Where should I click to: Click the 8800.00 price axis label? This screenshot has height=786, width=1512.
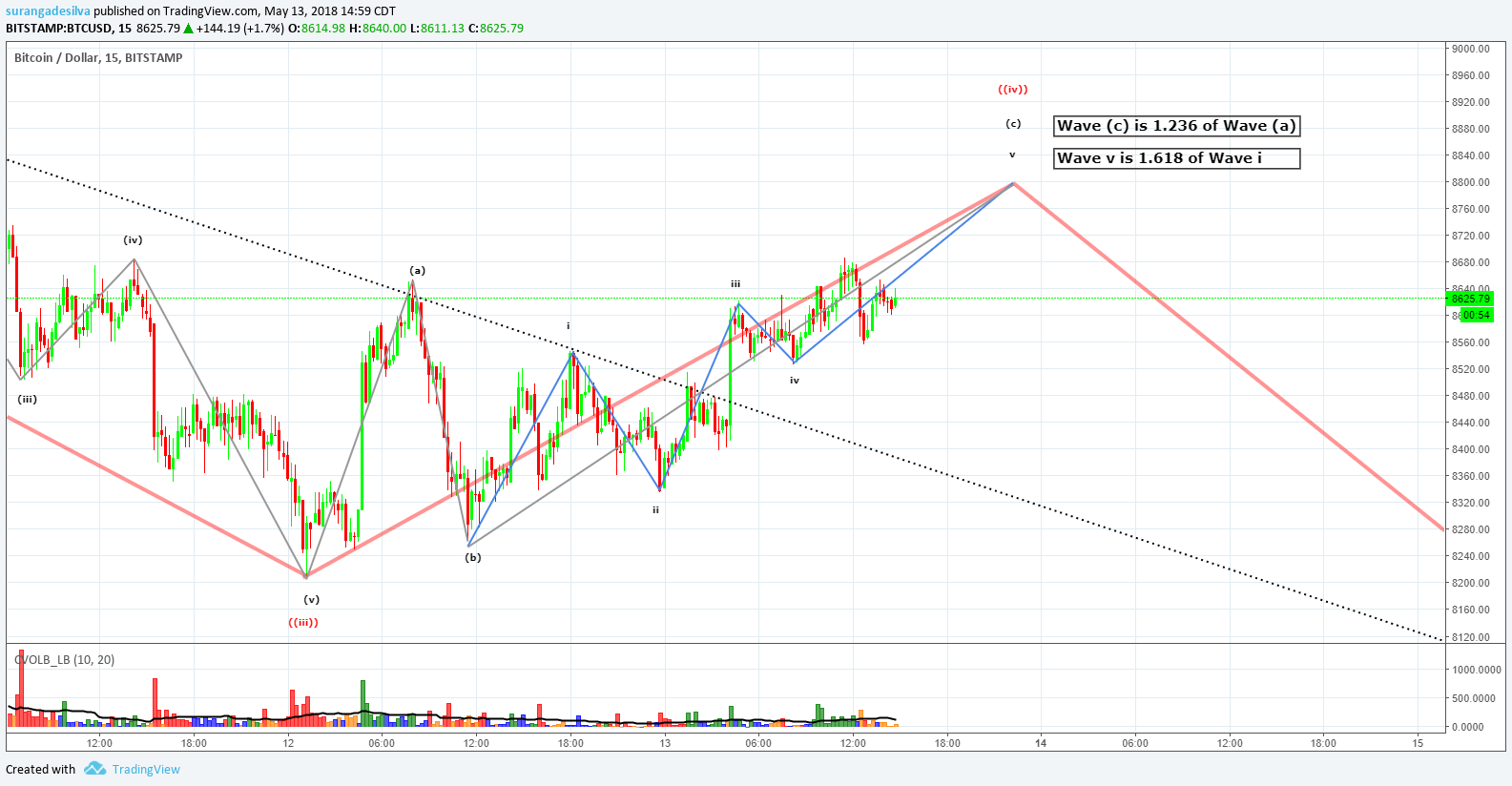coord(1471,182)
